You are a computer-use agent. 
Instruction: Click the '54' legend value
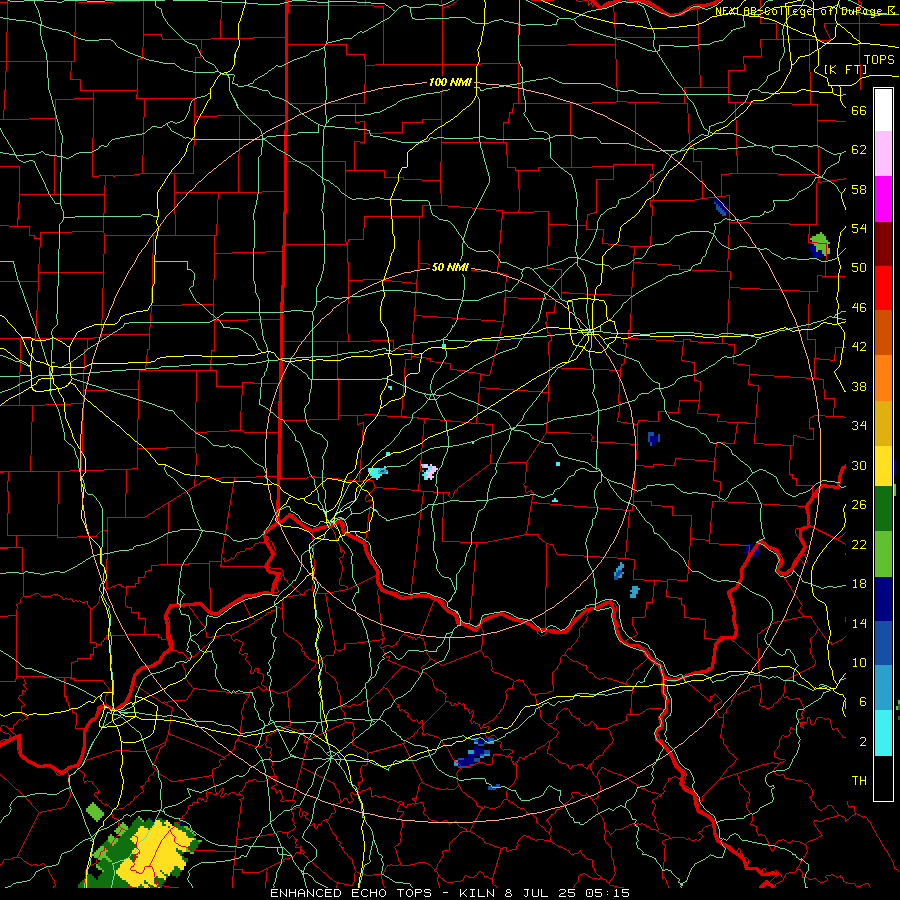click(859, 228)
